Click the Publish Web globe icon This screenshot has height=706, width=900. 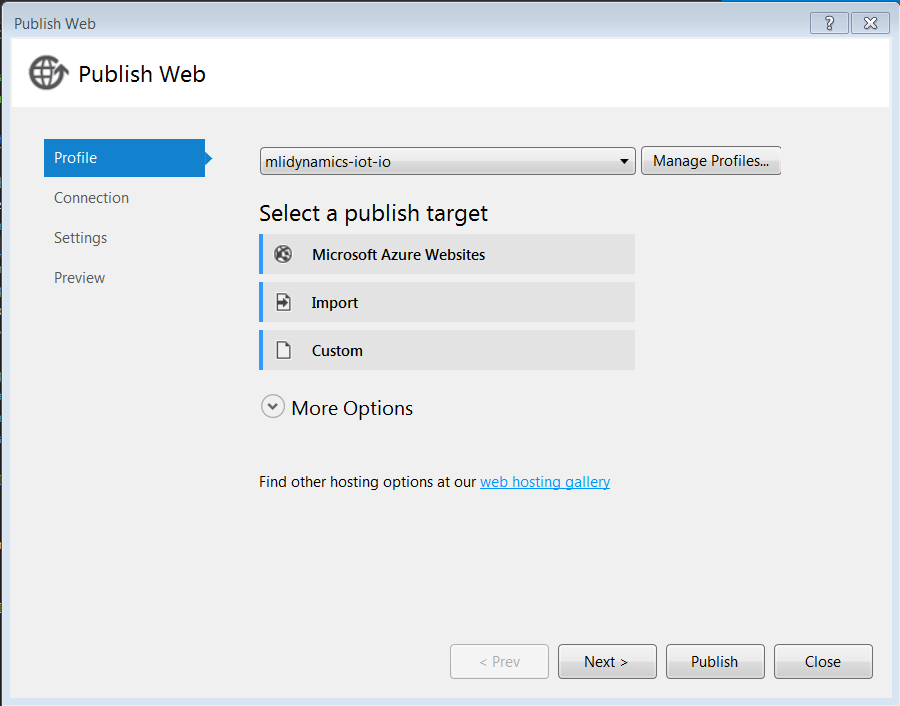coord(48,73)
